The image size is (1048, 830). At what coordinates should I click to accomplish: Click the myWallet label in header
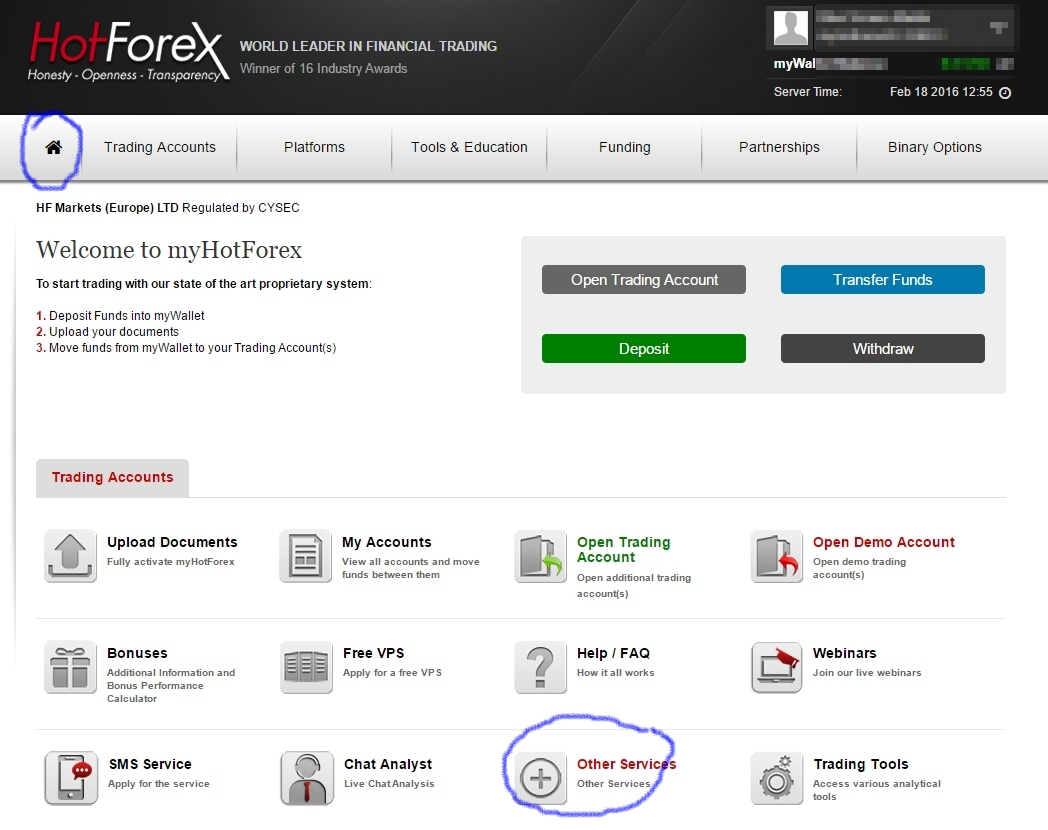point(794,63)
